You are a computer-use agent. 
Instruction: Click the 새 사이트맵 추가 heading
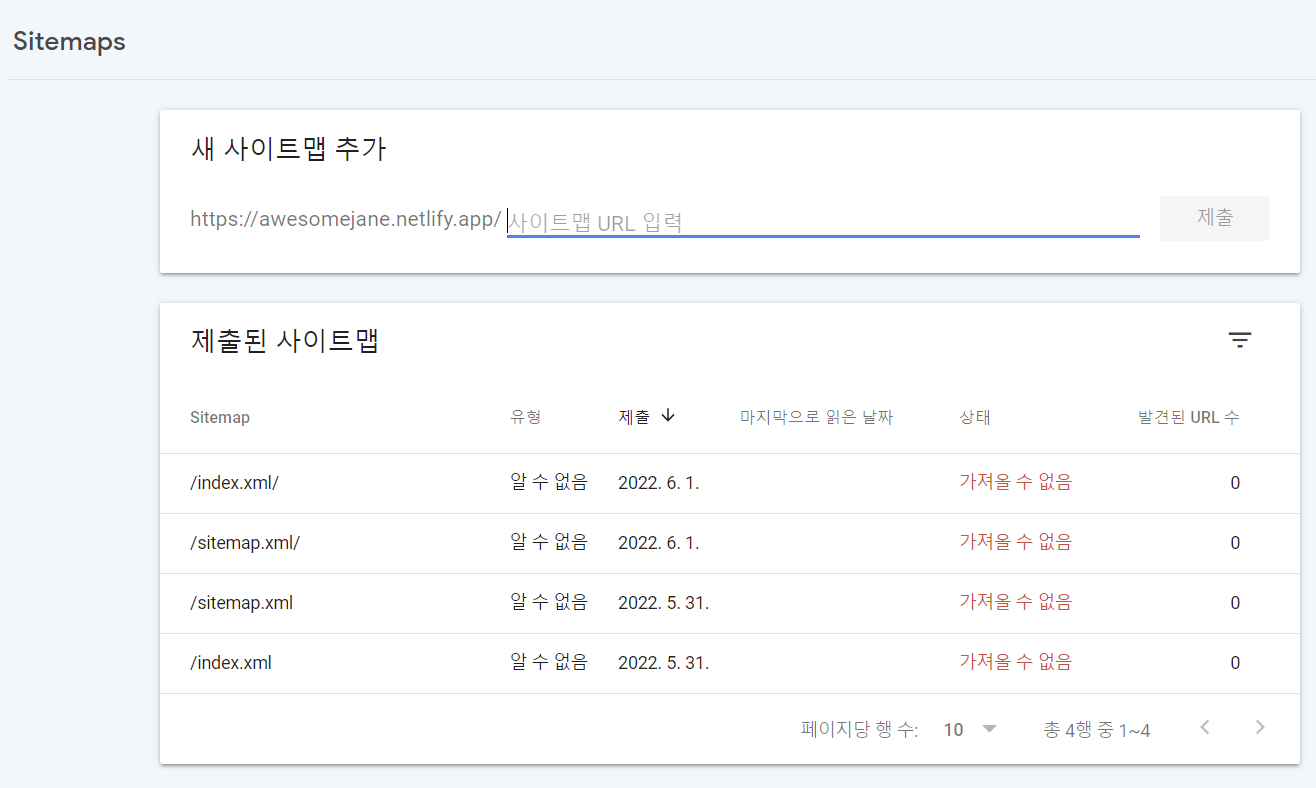288,149
